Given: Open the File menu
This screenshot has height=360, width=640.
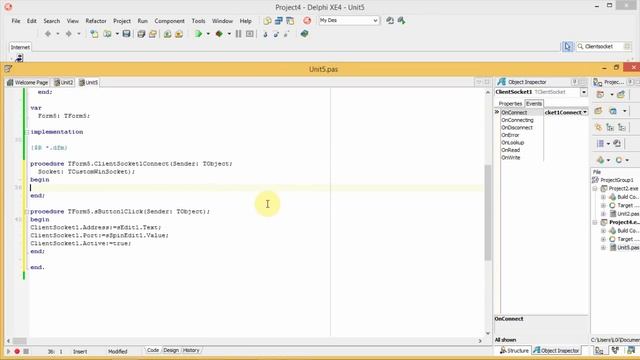Looking at the screenshot, I should (16, 21).
